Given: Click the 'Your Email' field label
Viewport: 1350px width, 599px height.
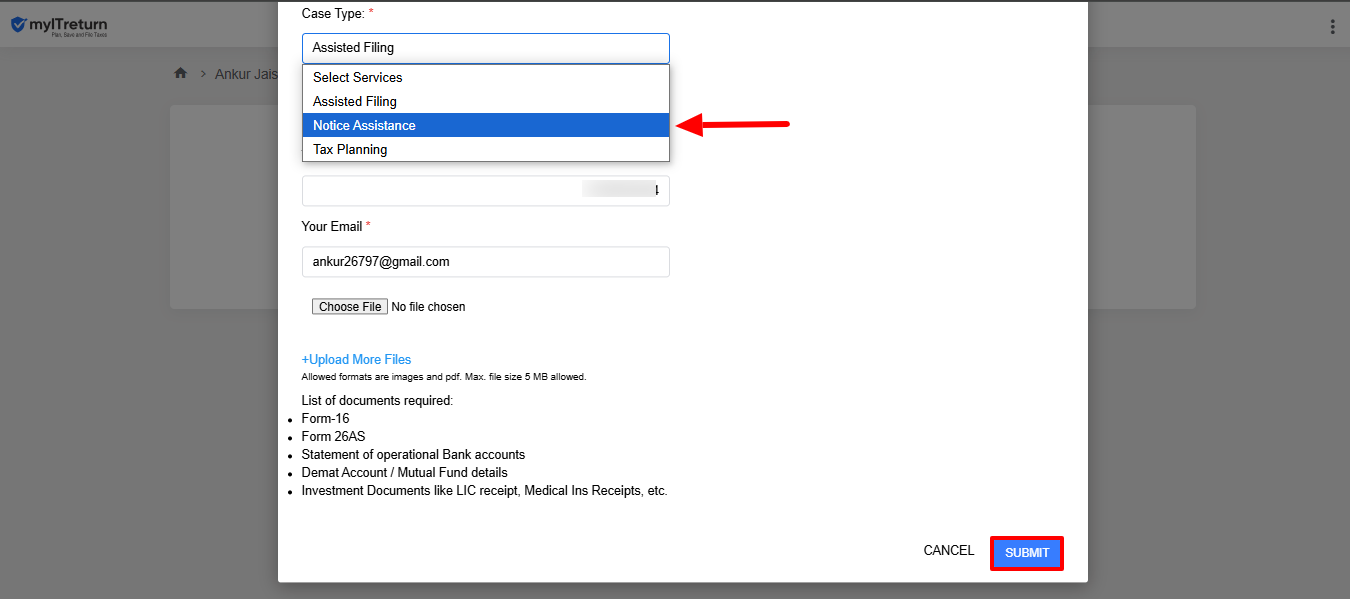Looking at the screenshot, I should [x=332, y=227].
